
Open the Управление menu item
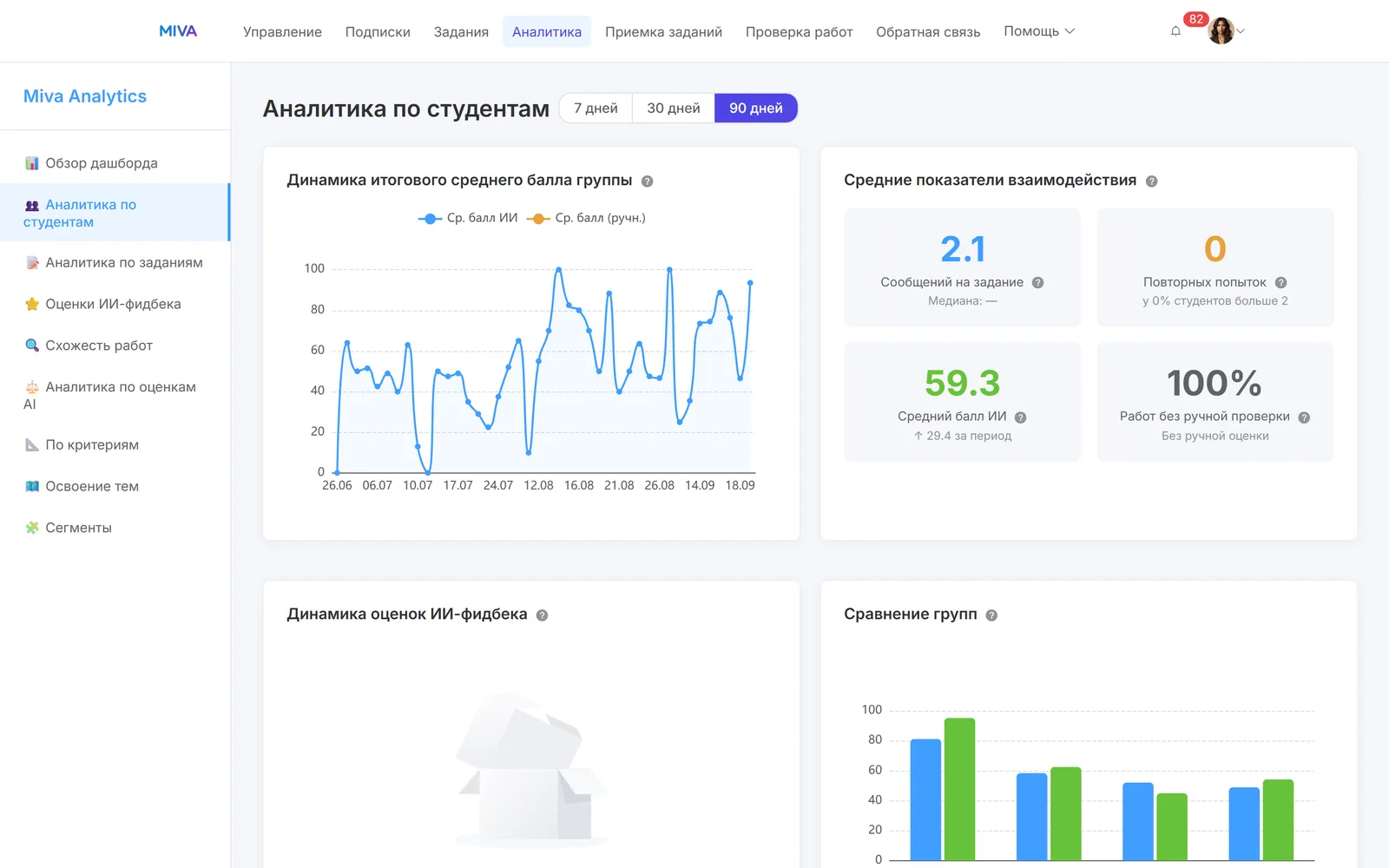coord(282,32)
